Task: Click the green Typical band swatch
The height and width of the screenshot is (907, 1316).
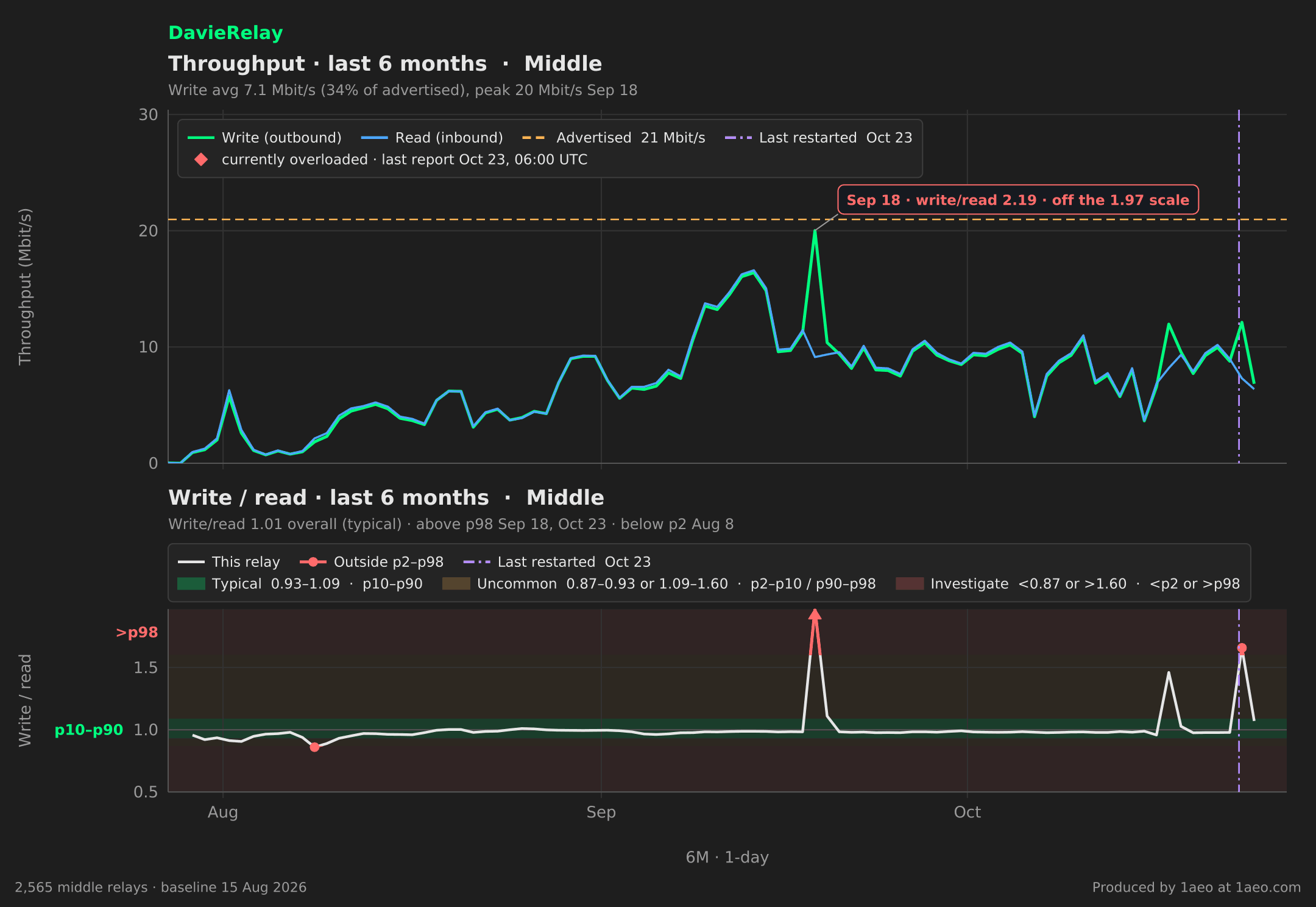Action: 191,584
